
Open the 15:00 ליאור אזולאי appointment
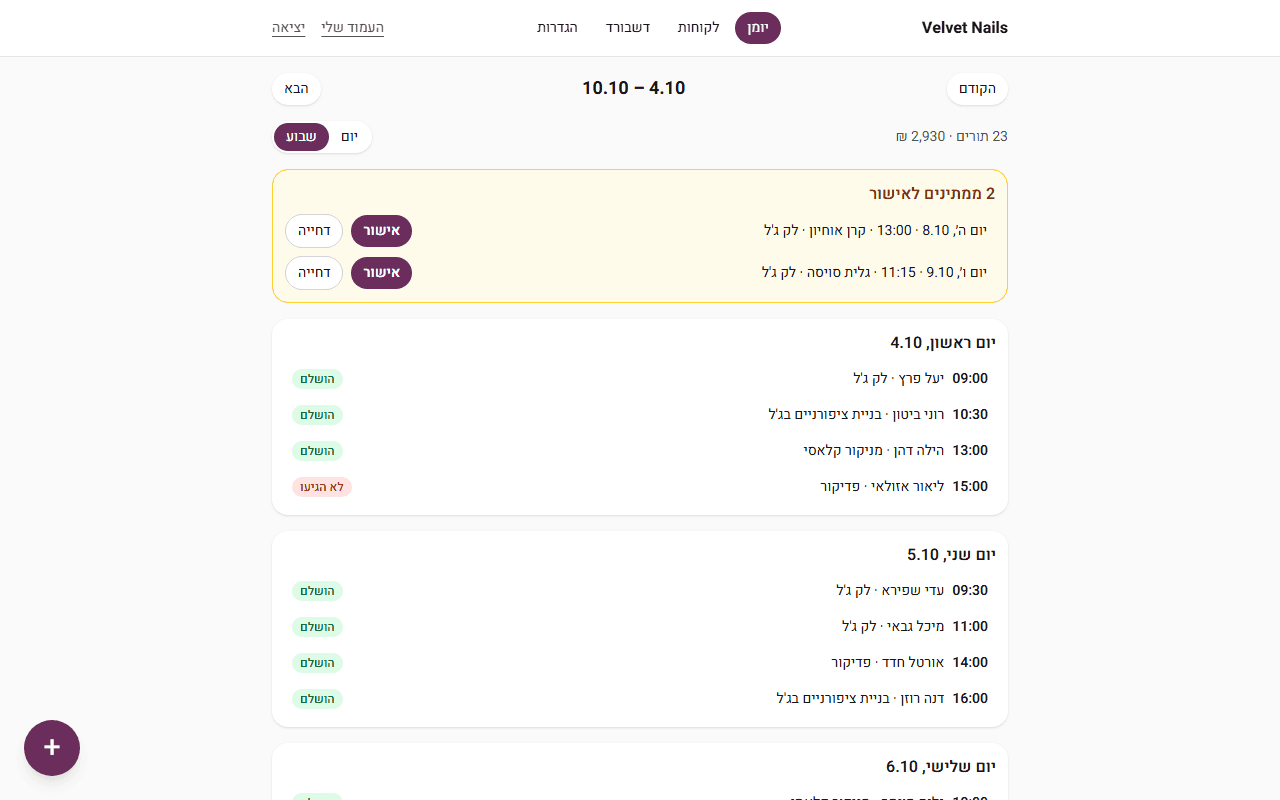[x=640, y=487]
